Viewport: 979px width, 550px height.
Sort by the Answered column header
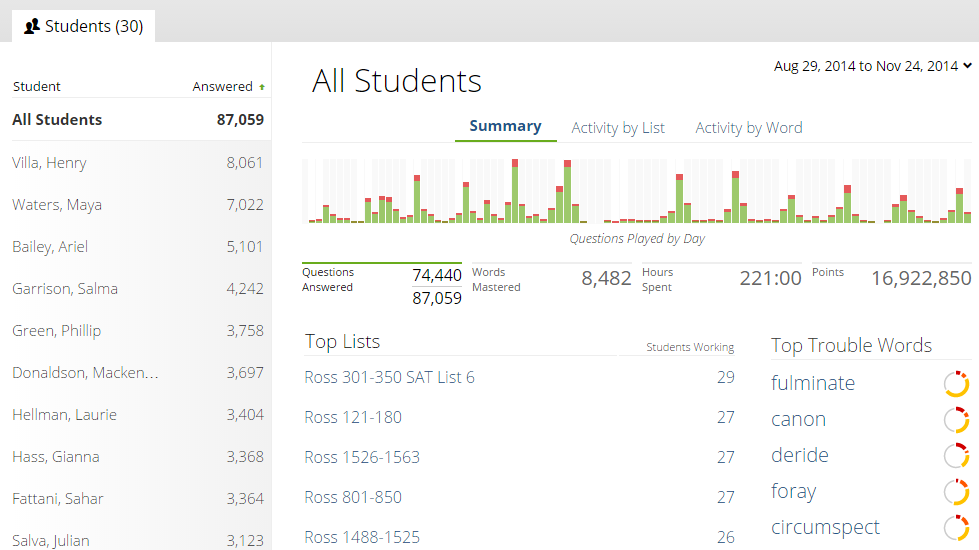coord(222,87)
